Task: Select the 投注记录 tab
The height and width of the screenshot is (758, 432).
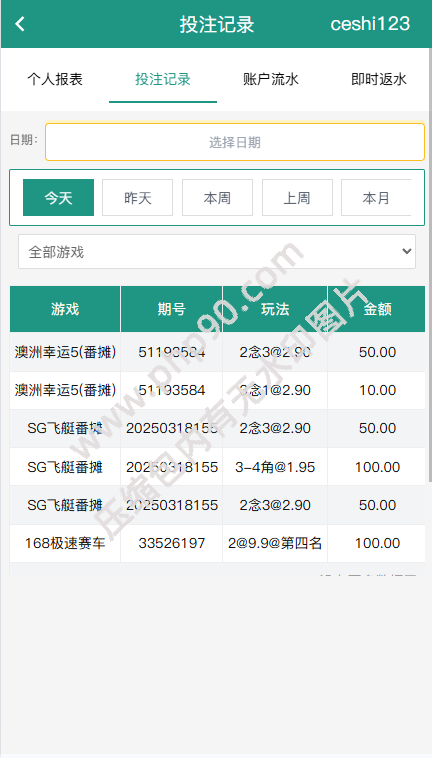Action: 163,79
